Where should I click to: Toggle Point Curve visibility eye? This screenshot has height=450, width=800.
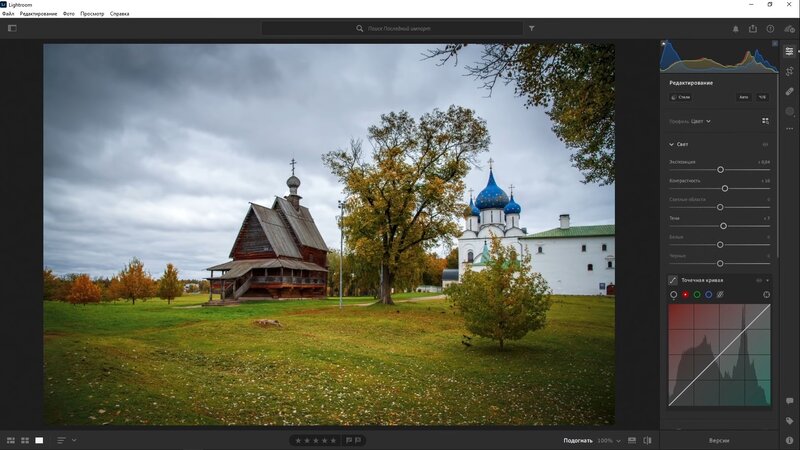759,280
